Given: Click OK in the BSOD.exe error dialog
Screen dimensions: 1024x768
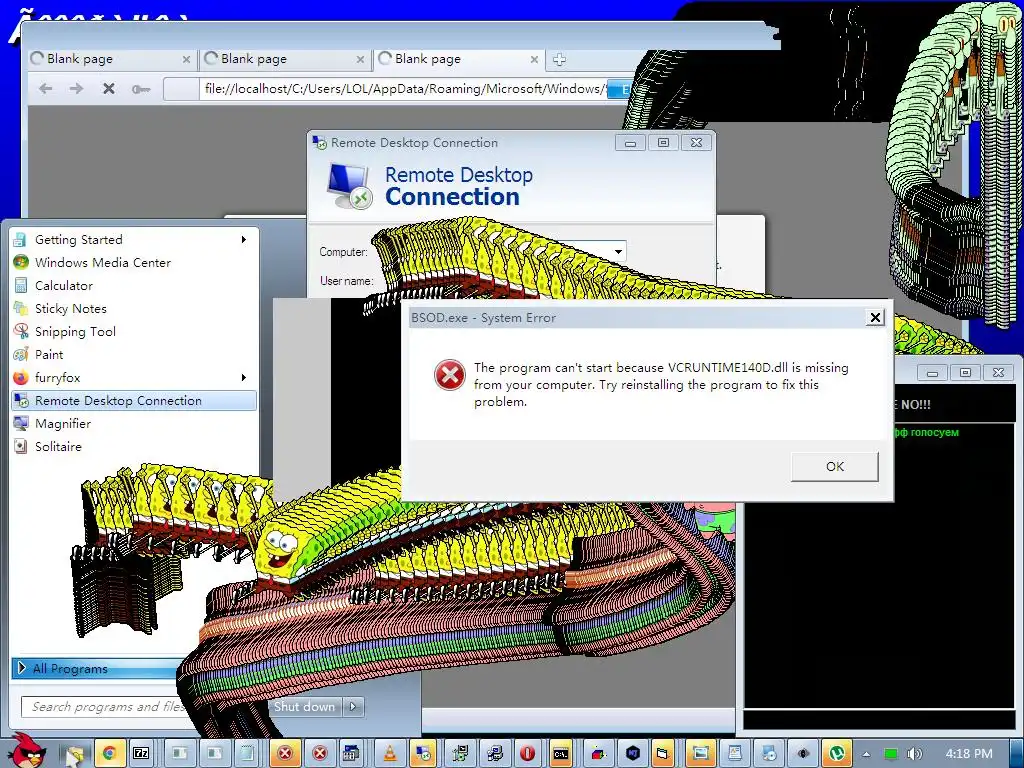Looking at the screenshot, I should [x=835, y=466].
